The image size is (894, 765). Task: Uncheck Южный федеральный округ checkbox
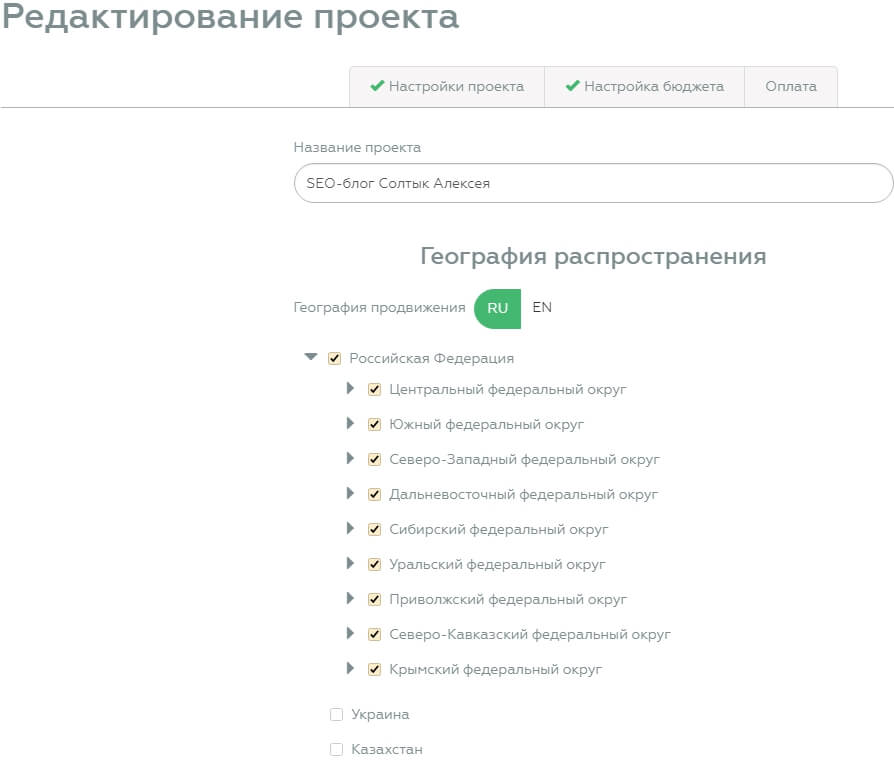click(x=375, y=425)
